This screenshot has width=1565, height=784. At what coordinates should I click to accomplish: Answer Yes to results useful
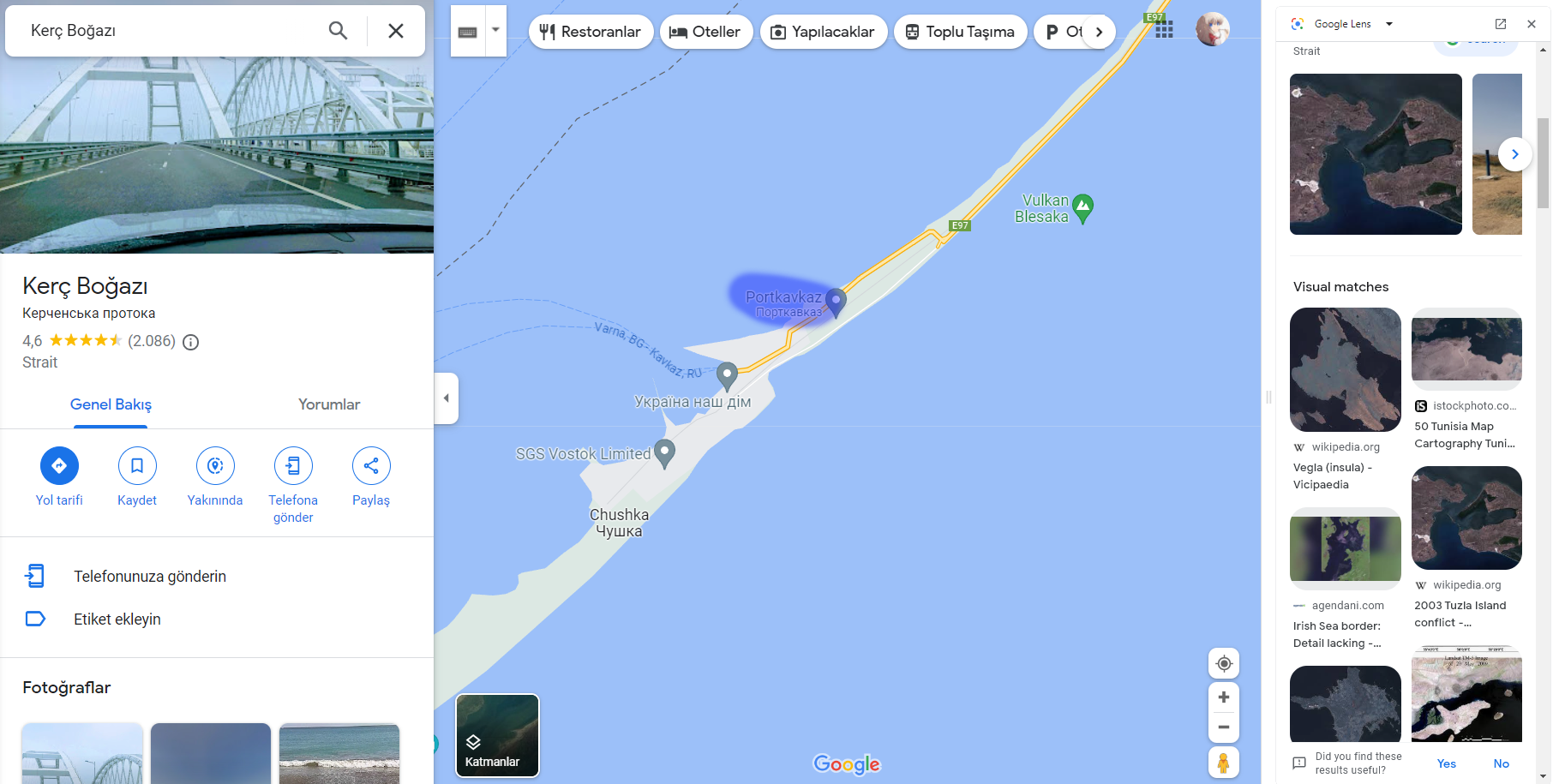pyautogui.click(x=1447, y=763)
